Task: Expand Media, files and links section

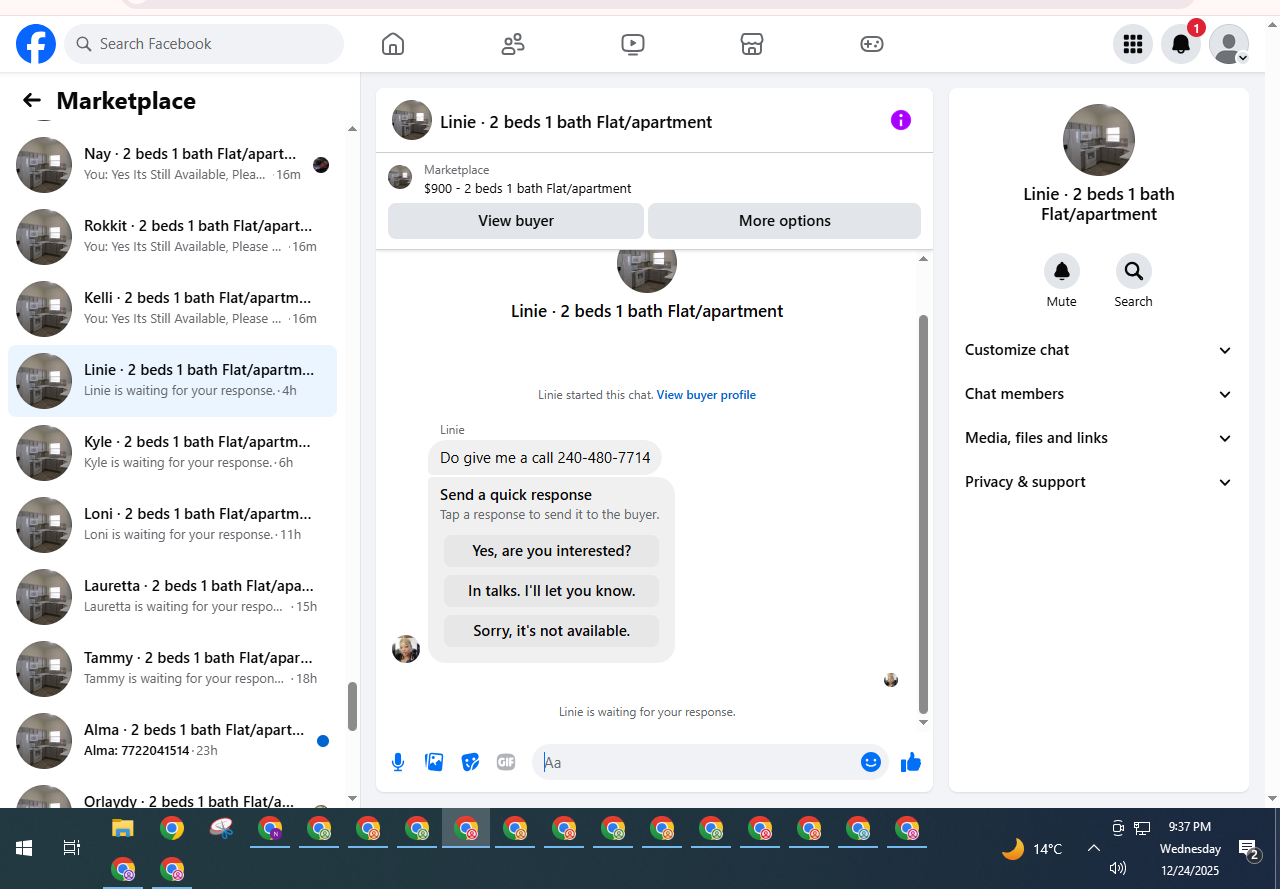Action: (1099, 438)
